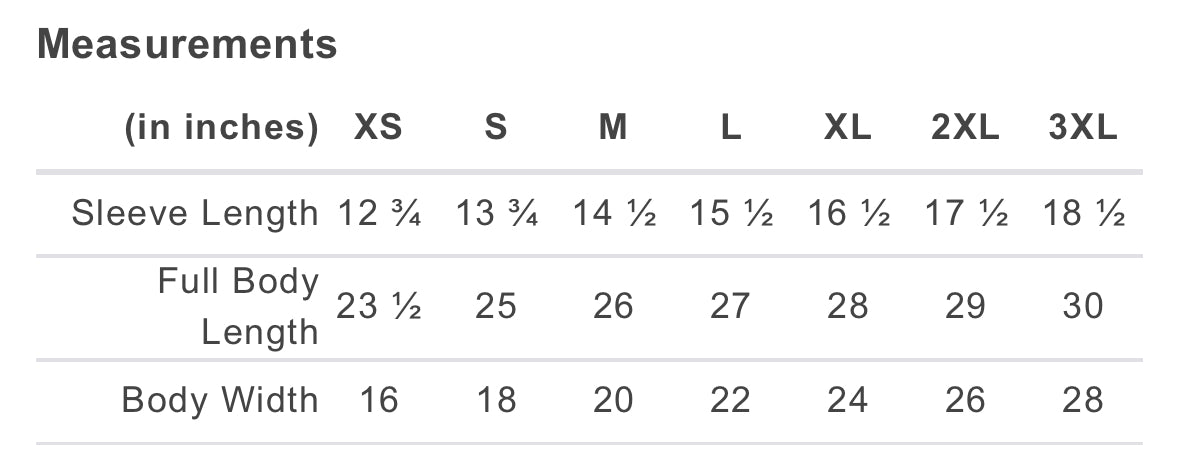Click 2XL sleeve length value 17 ½
Screen dimensions: 1179x462
pyautogui.click(x=965, y=214)
